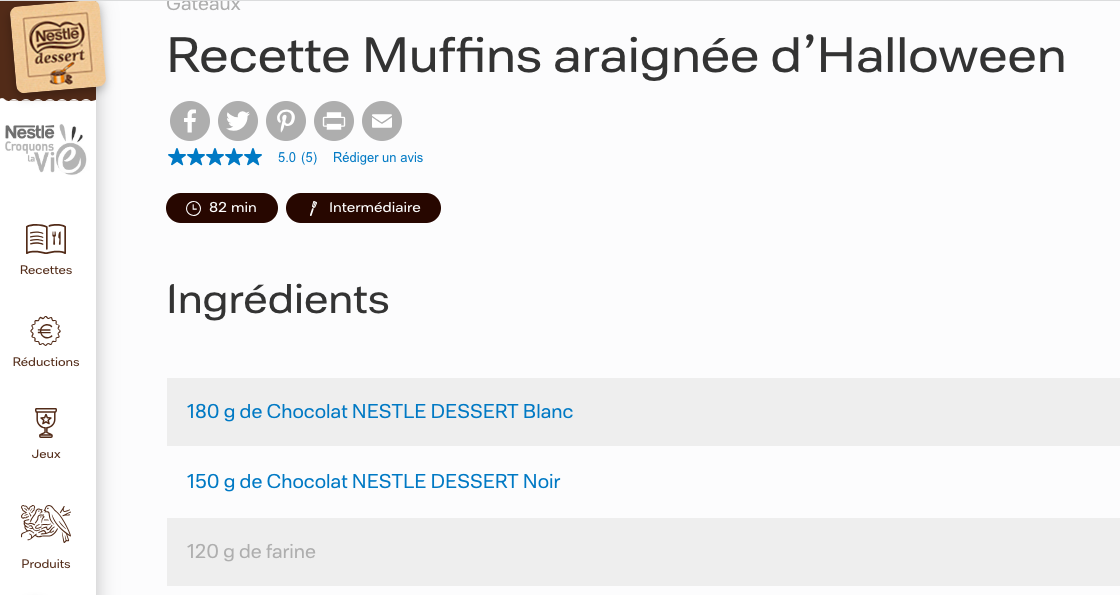This screenshot has width=1120, height=595.
Task: Click the five-star rating
Action: tap(215, 157)
